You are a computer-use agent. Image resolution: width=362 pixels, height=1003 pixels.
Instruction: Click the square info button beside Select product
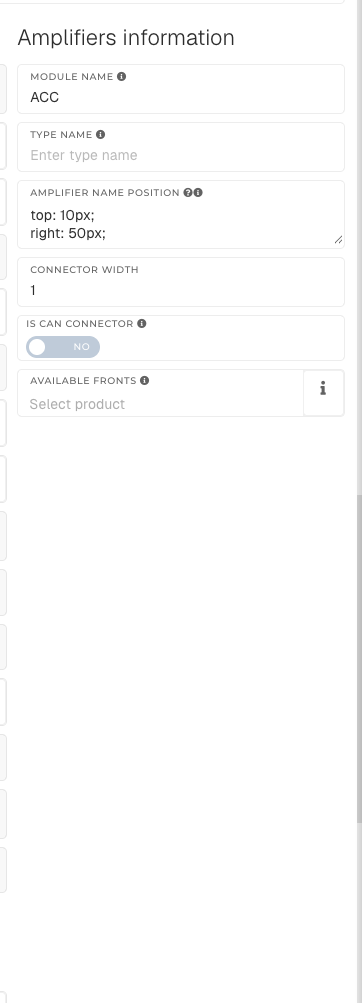coord(323,393)
